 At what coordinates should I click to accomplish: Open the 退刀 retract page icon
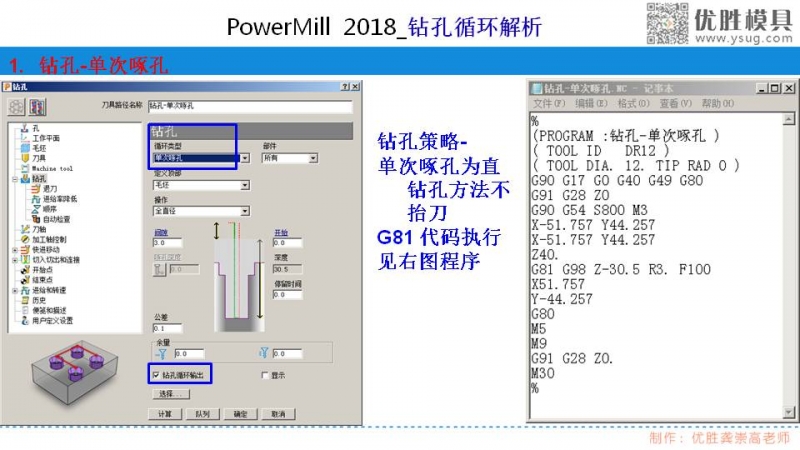click(35, 189)
